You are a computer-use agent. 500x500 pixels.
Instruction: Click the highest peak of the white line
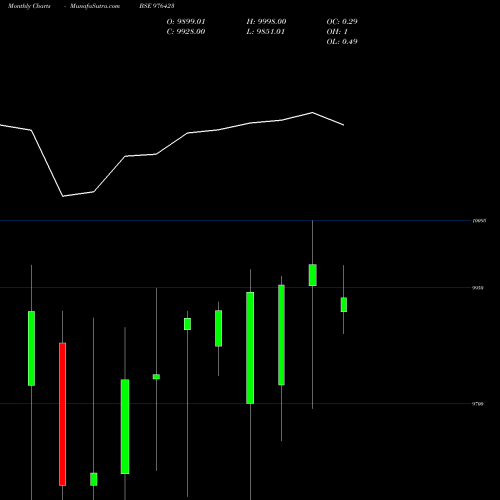(313, 113)
